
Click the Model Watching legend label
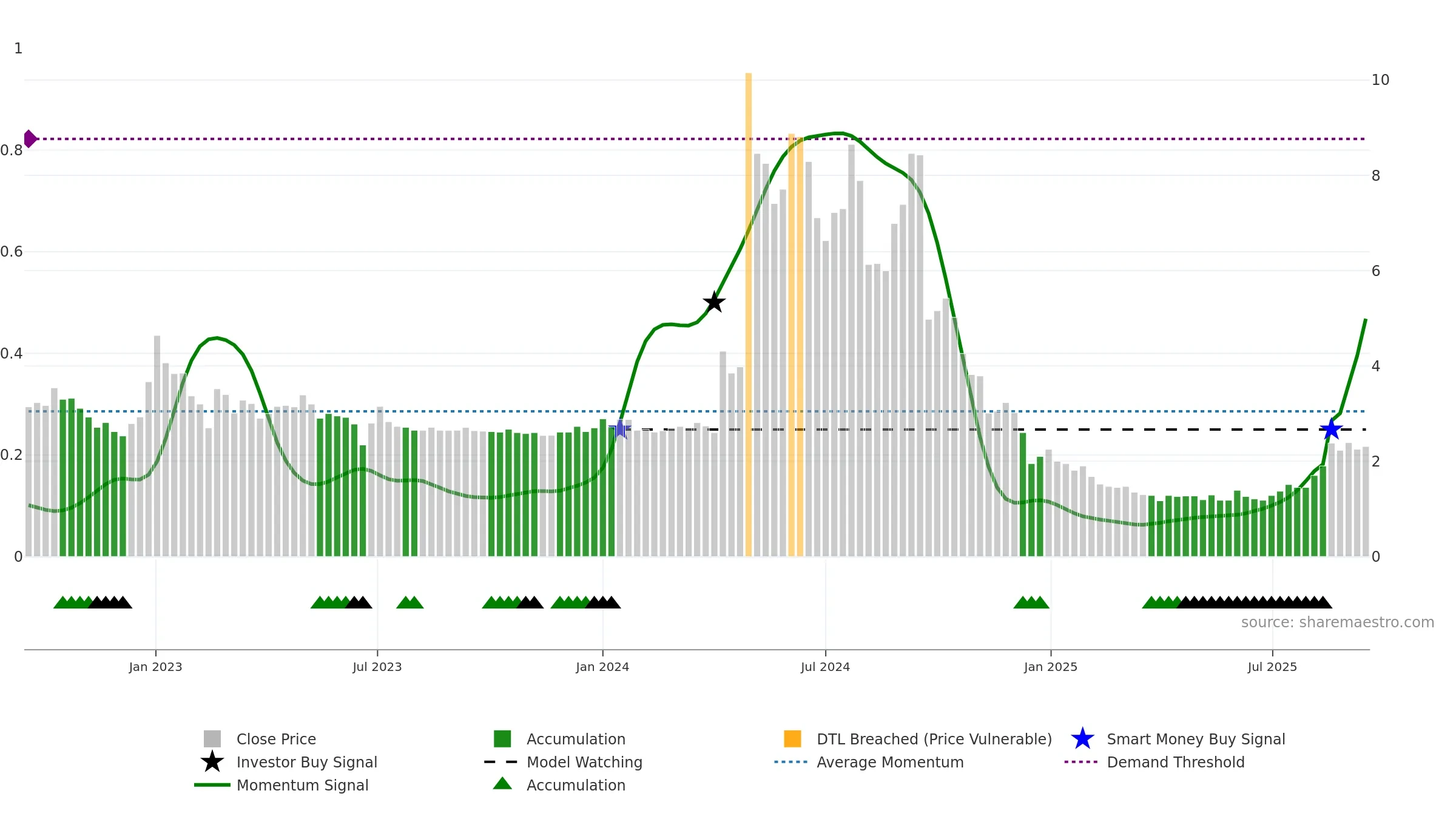tap(584, 762)
